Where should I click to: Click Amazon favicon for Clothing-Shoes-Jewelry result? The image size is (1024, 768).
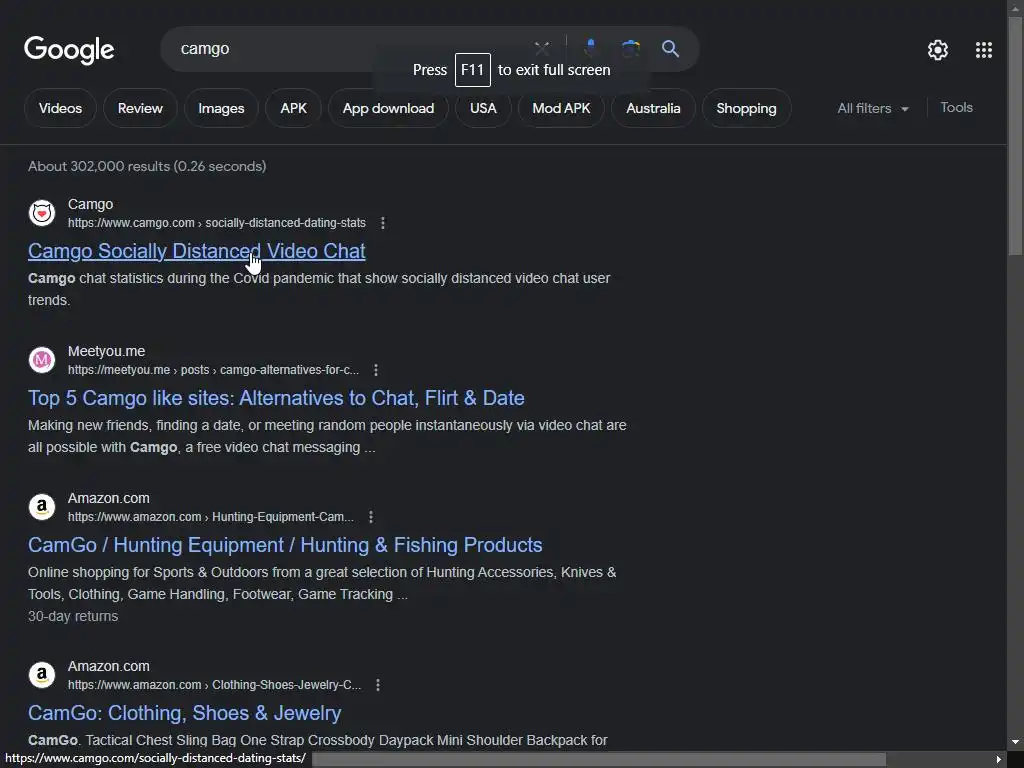click(42, 675)
